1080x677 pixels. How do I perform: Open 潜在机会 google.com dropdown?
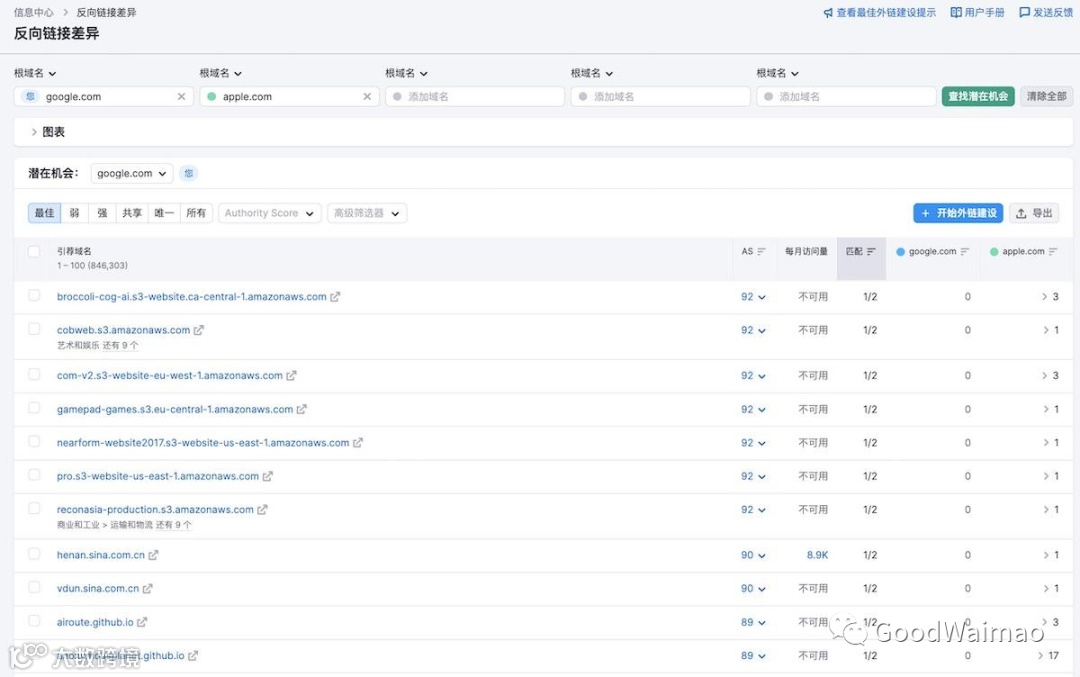click(x=132, y=174)
